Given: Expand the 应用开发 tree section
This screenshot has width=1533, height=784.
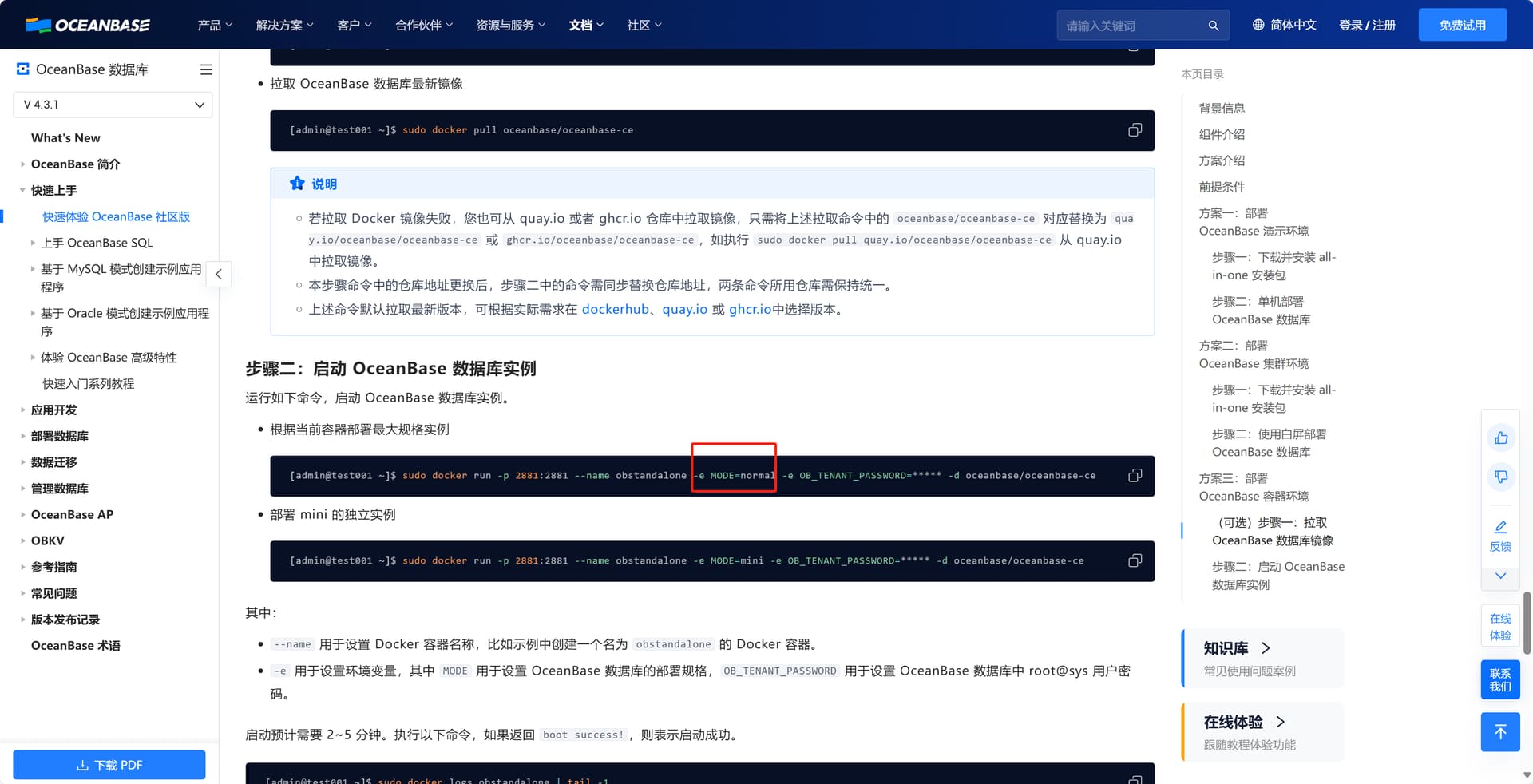Looking at the screenshot, I should click(x=22, y=410).
